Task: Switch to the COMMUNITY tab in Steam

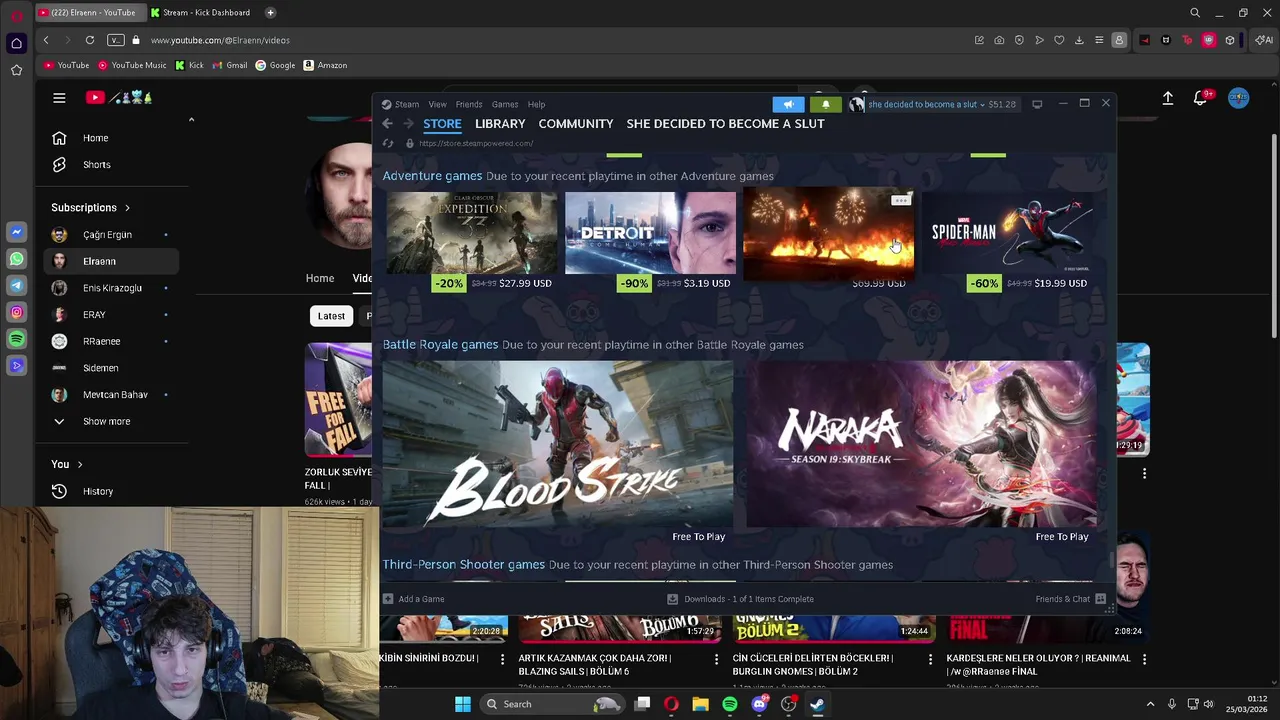Action: point(576,124)
